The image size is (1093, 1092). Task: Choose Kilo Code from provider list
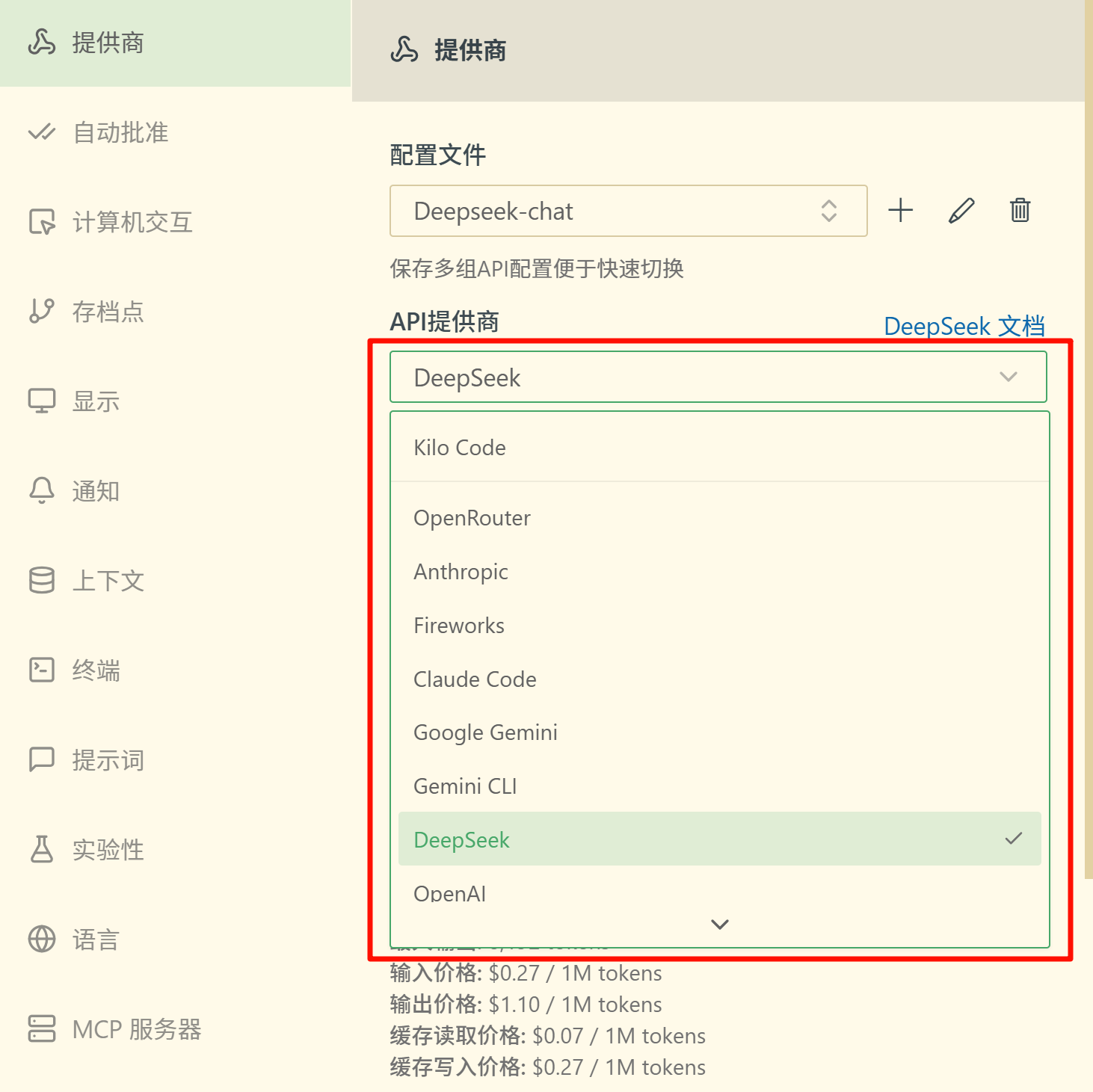tap(720, 448)
